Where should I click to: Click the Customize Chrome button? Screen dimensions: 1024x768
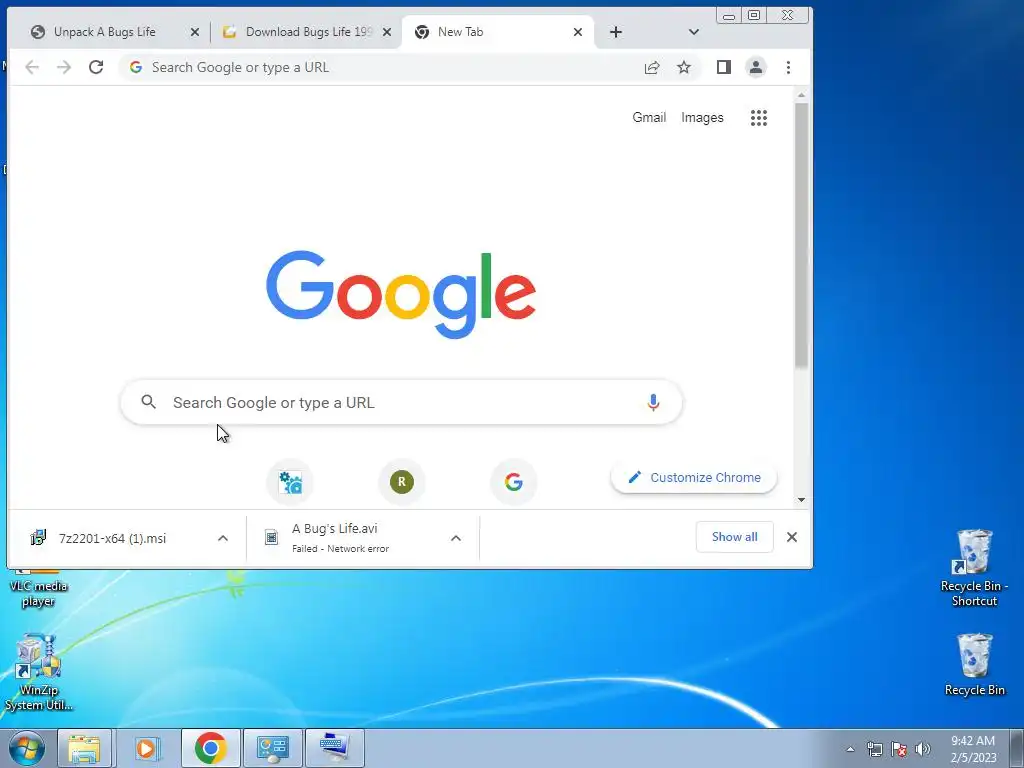pos(694,477)
